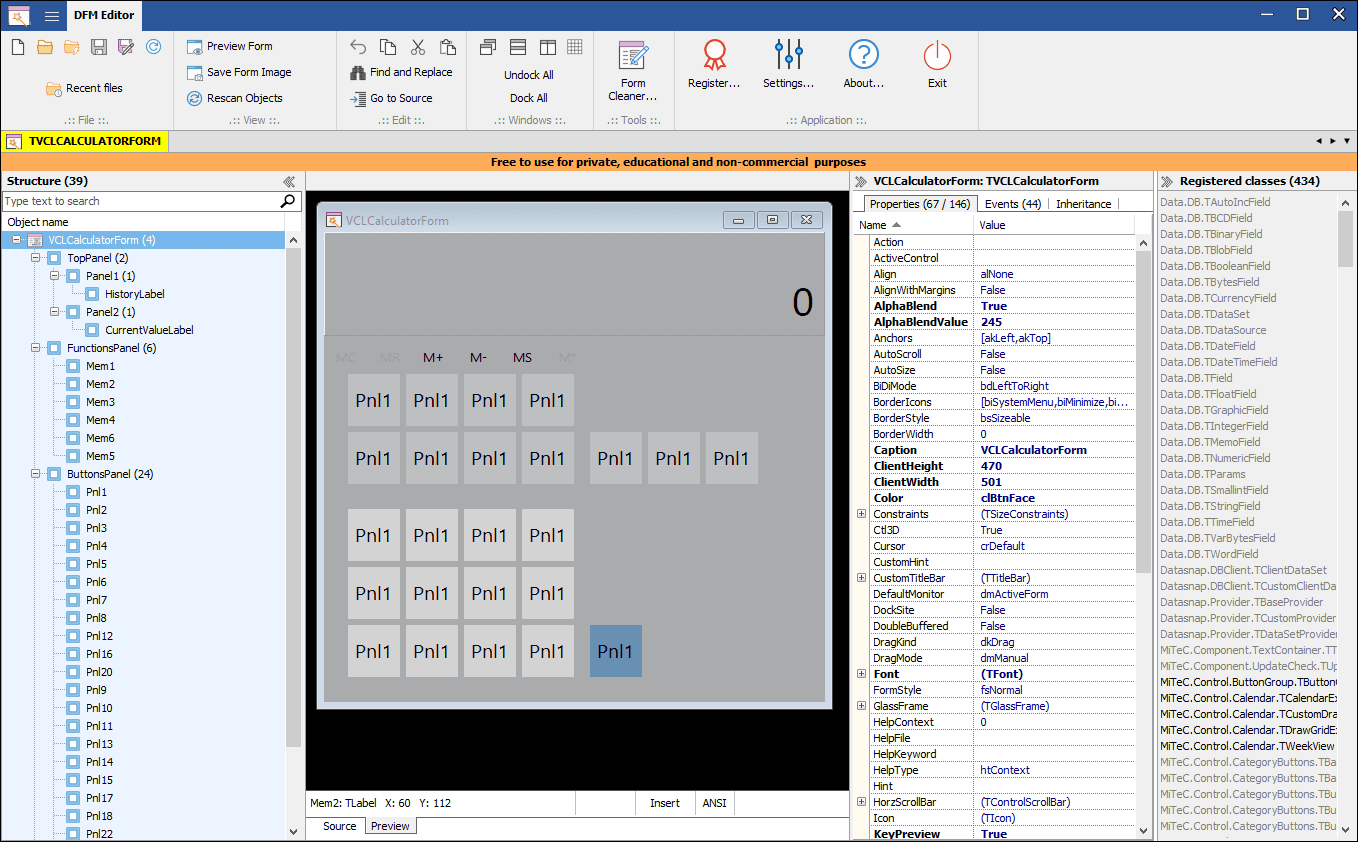Click the AlphaBlendValue 245 cell
Screen dimensions: 1358x842
click(x=1055, y=322)
